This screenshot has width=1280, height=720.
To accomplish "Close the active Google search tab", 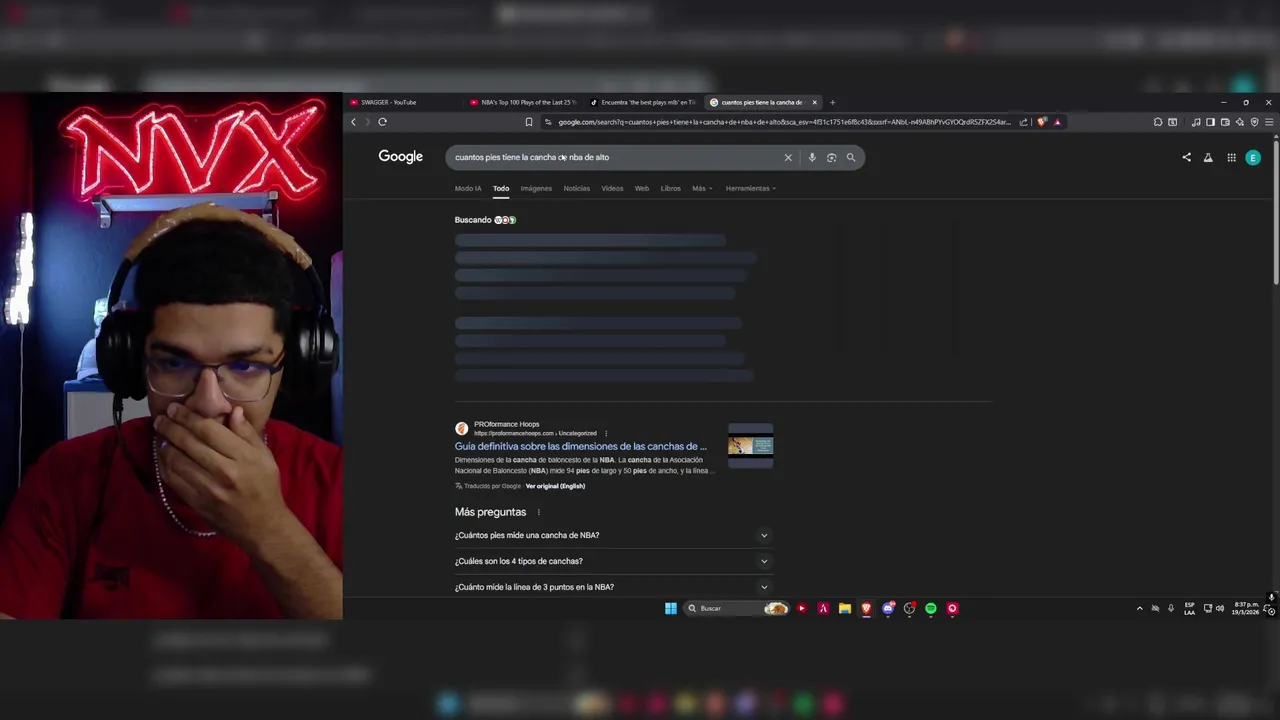I will click(x=814, y=102).
